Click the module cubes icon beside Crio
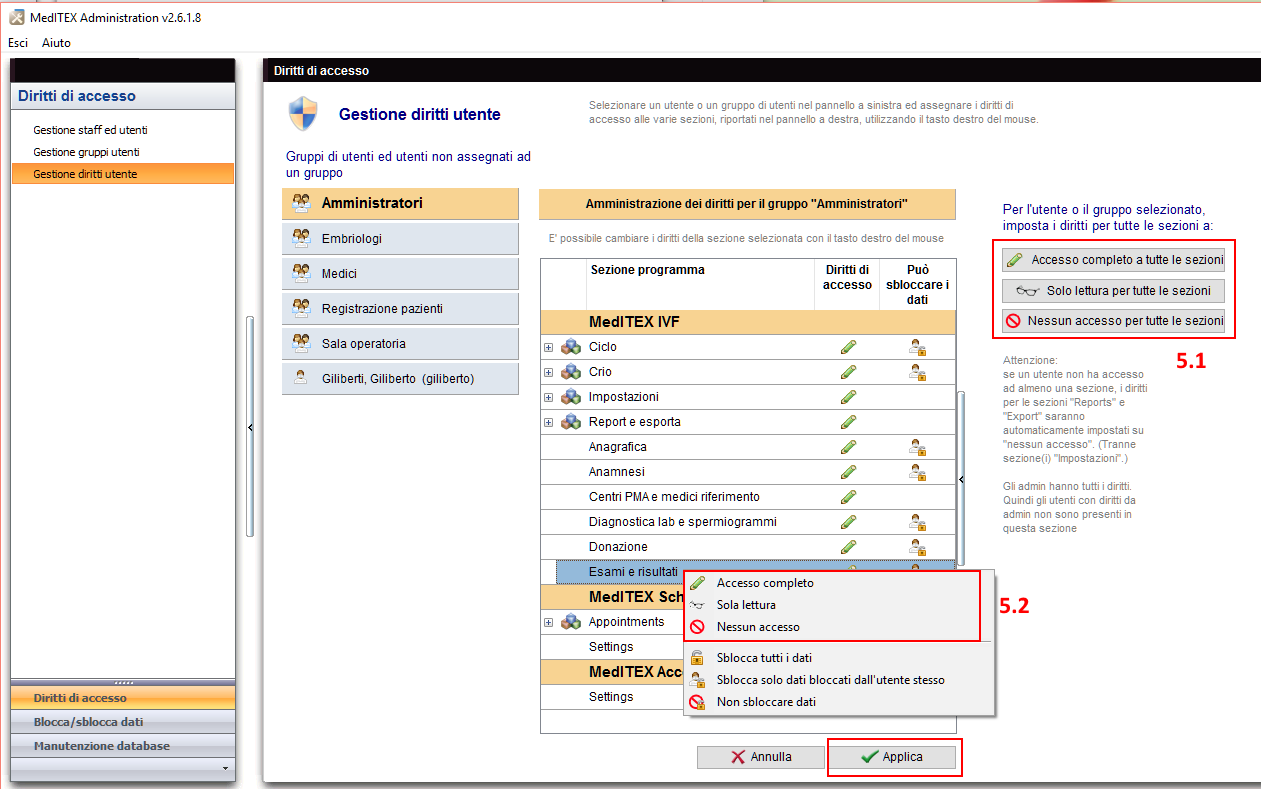 pos(571,372)
